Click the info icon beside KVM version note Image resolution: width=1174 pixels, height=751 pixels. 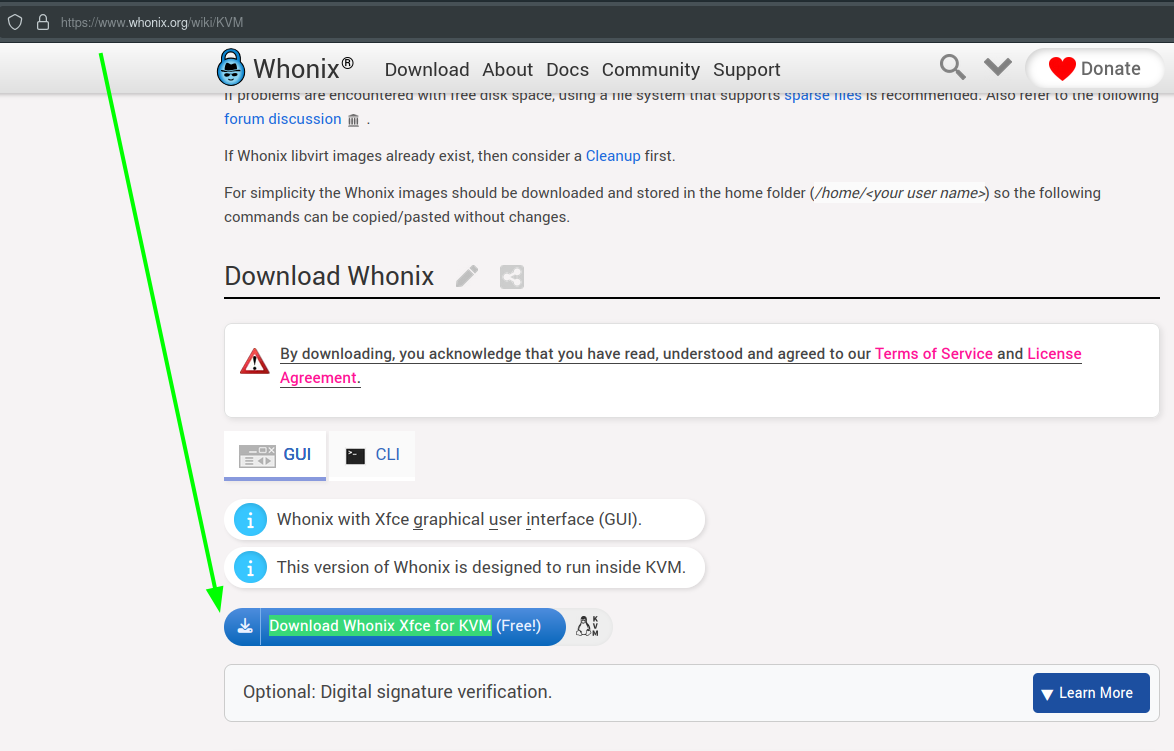(x=250, y=568)
